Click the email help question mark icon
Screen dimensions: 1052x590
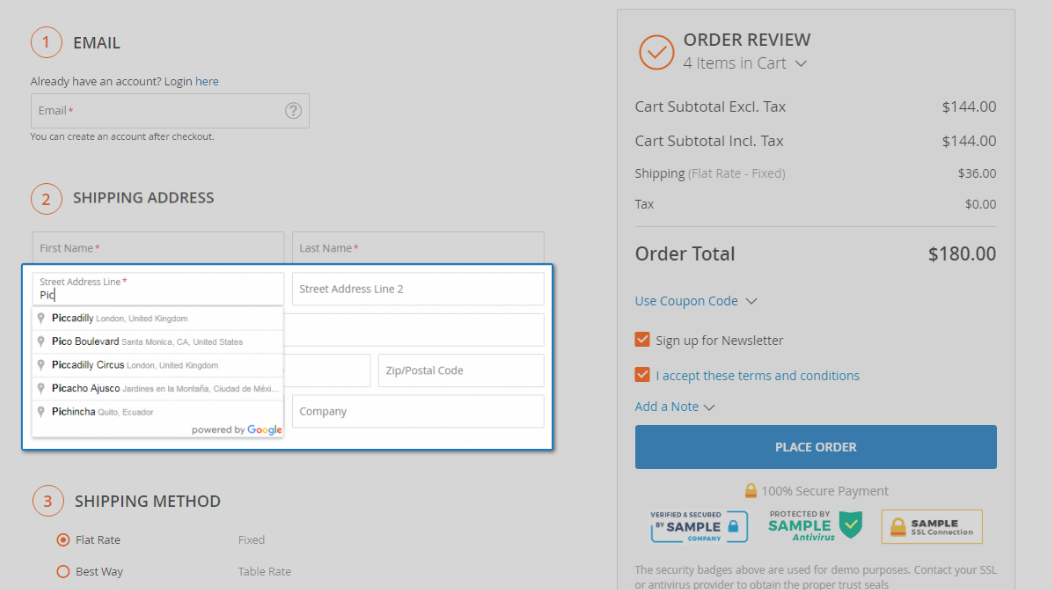(293, 111)
